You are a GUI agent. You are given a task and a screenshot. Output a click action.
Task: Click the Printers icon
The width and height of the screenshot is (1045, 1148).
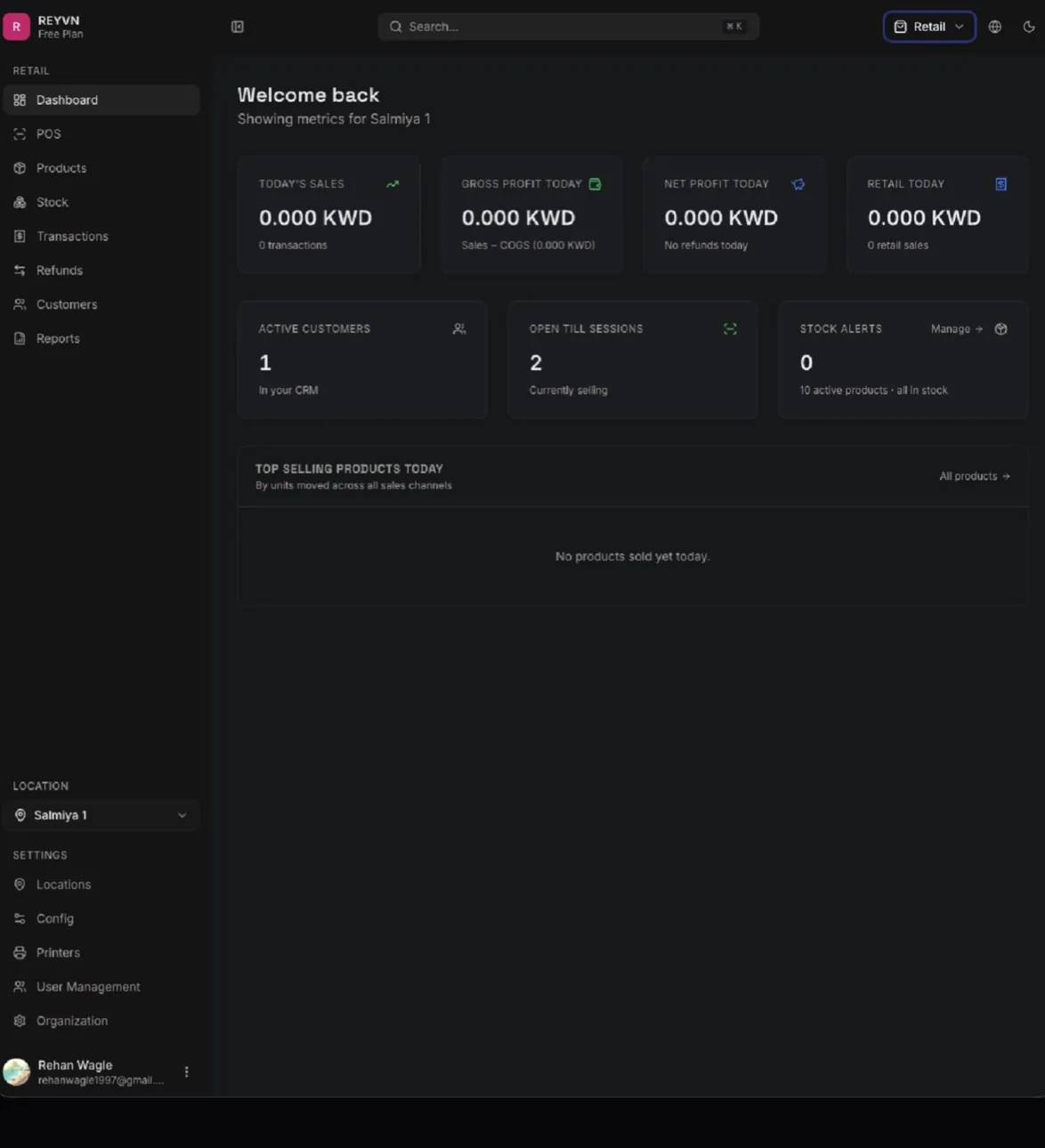coord(20,953)
